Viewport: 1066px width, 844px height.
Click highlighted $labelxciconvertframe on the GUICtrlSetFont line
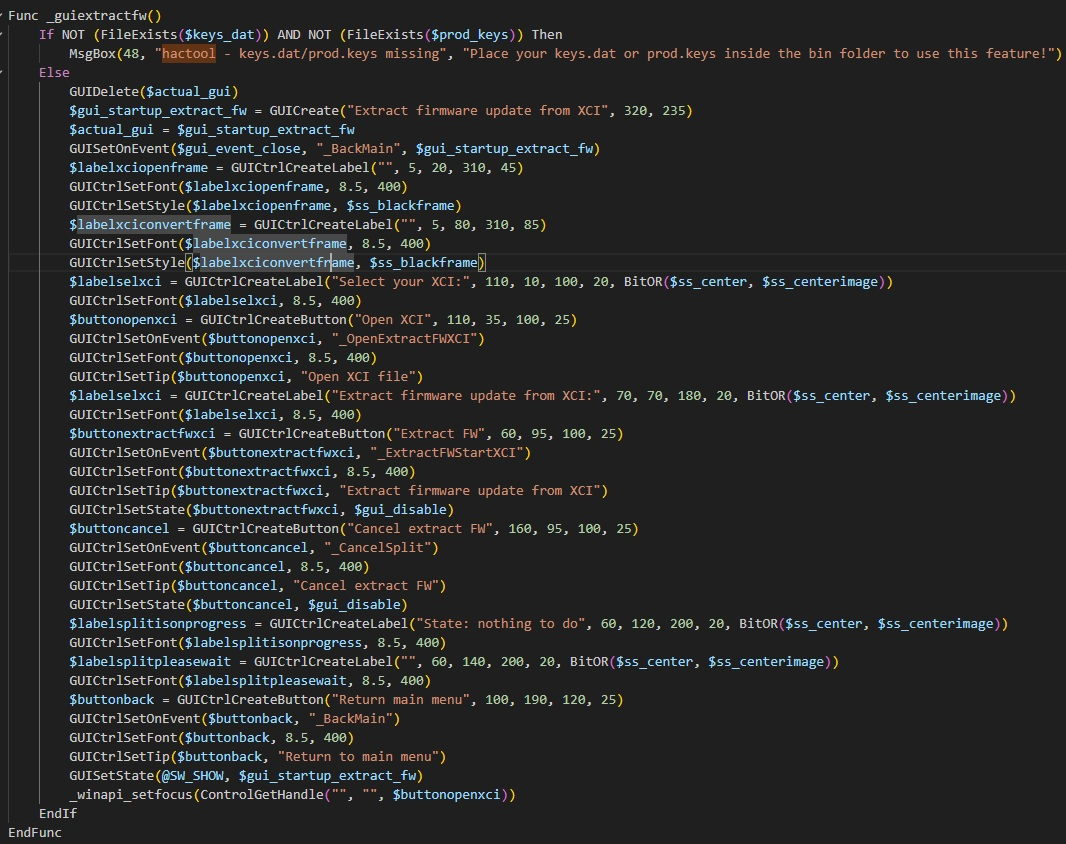pyautogui.click(x=266, y=243)
